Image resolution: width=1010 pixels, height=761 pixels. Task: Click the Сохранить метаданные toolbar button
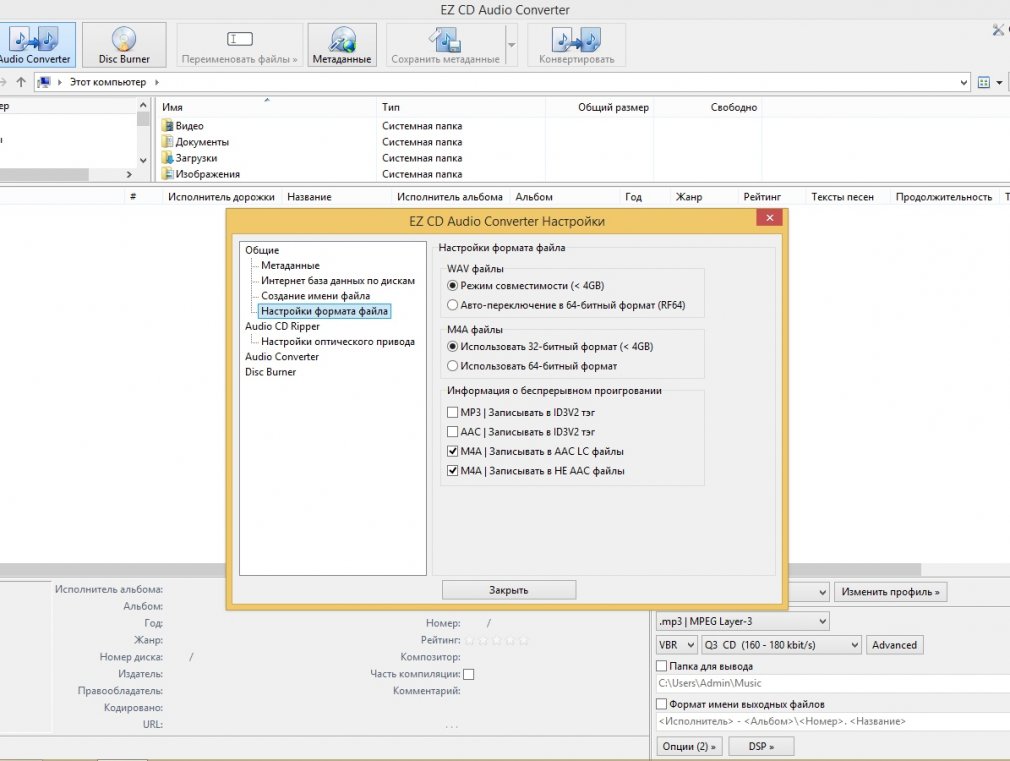(446, 44)
